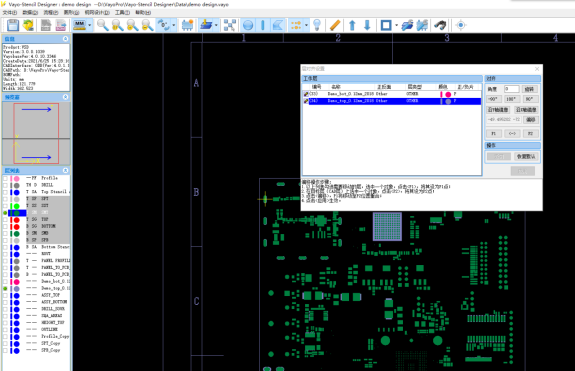Select the orange ruler measure tool
Image resolution: width=575 pixels, height=371 pixels.
click(335, 25)
